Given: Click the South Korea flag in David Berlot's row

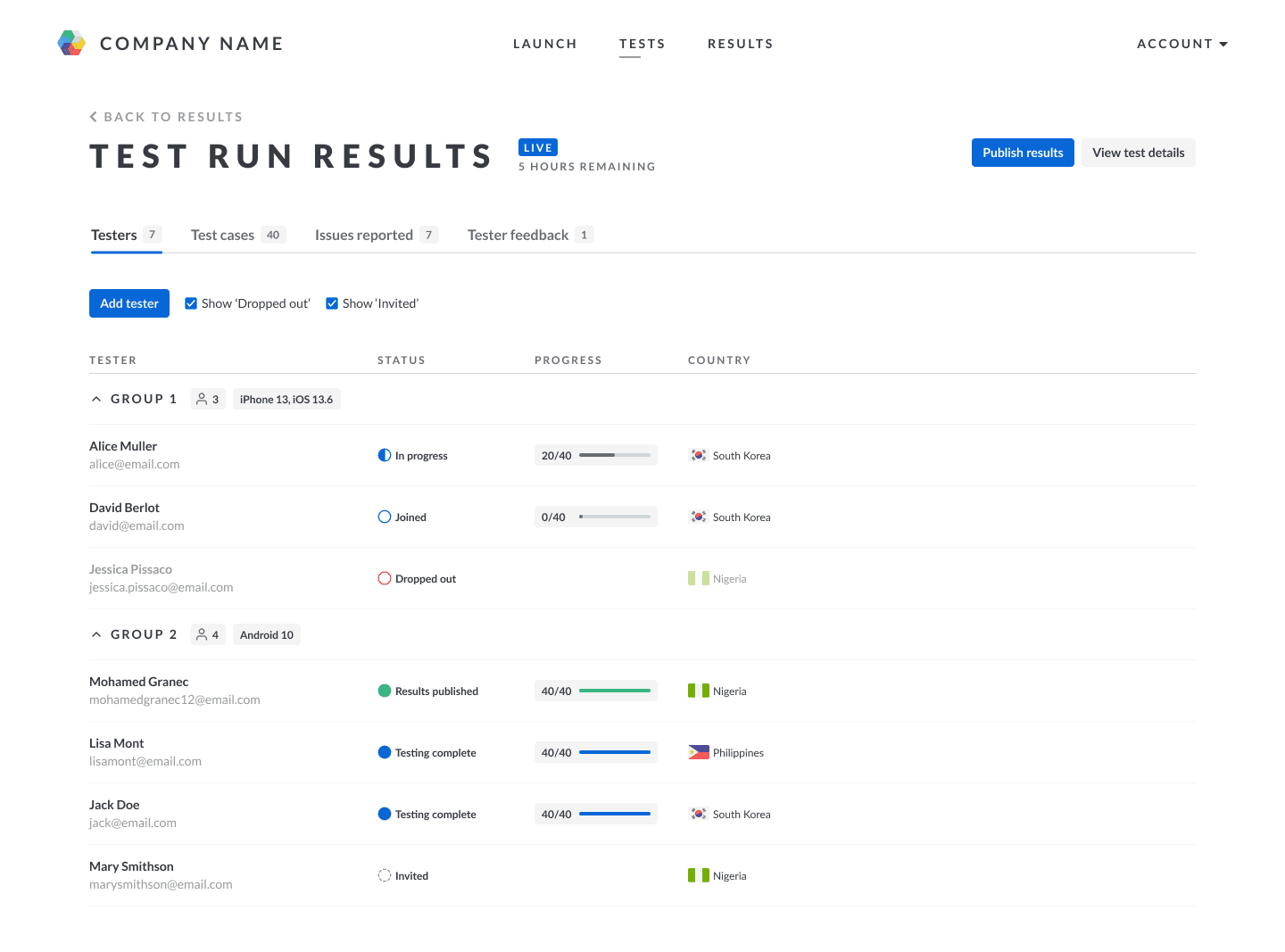Looking at the screenshot, I should point(699,517).
